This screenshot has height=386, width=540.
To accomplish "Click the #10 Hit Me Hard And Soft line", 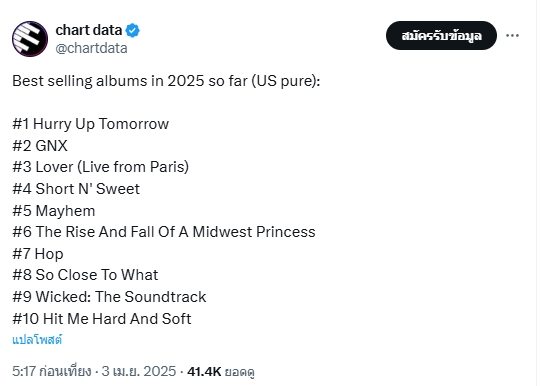I will [x=102, y=319].
